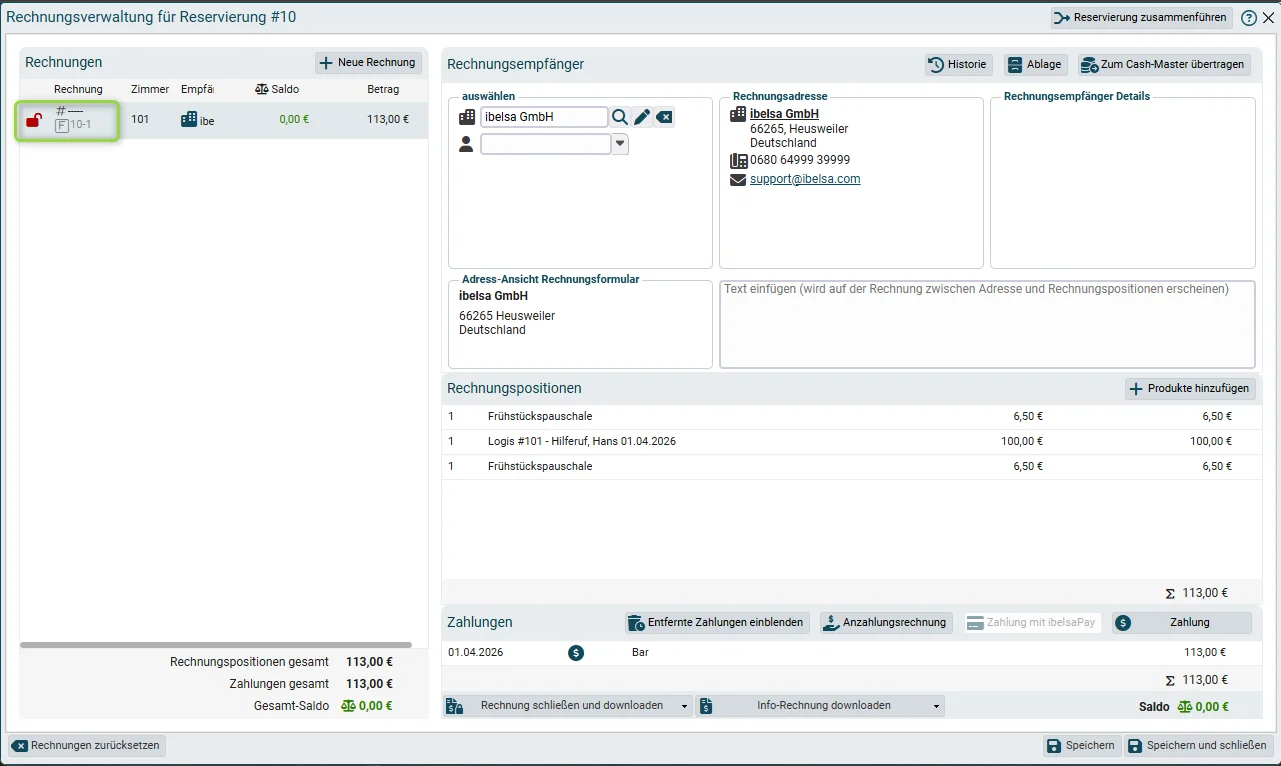Open the support@ibelsa.com email link
Screen dimensions: 1281x766
pyautogui.click(x=805, y=180)
